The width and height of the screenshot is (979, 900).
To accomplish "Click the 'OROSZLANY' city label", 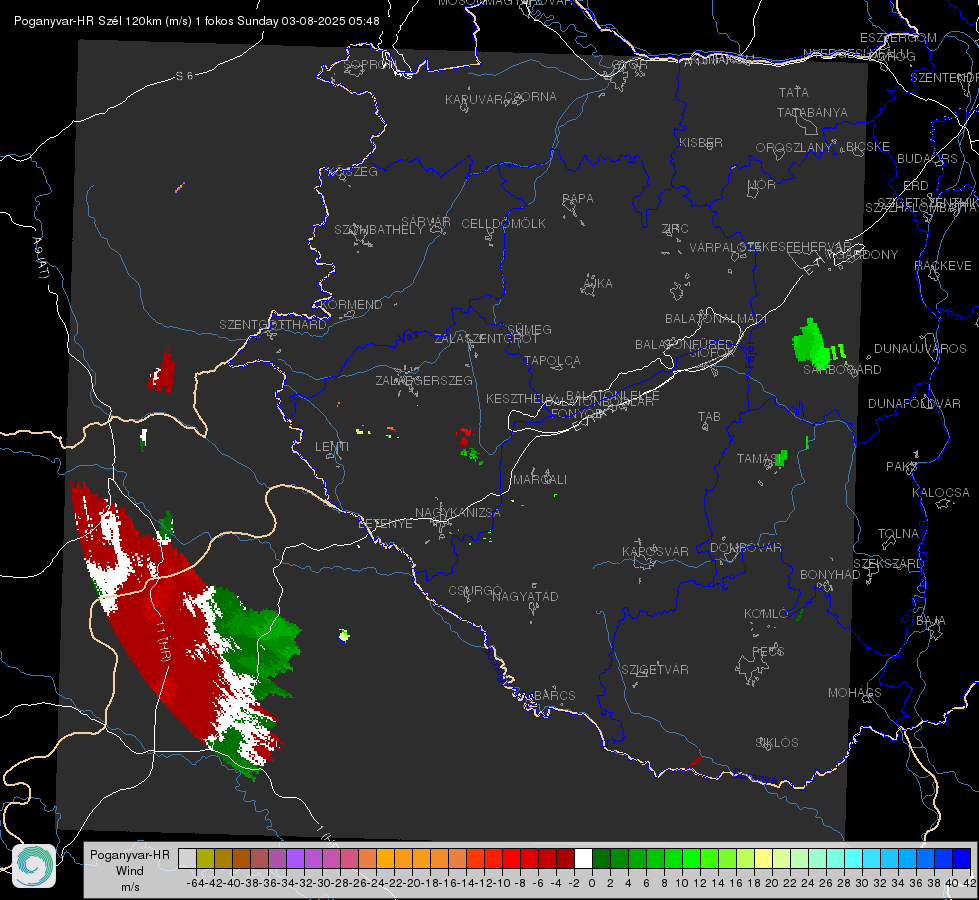I will (794, 148).
